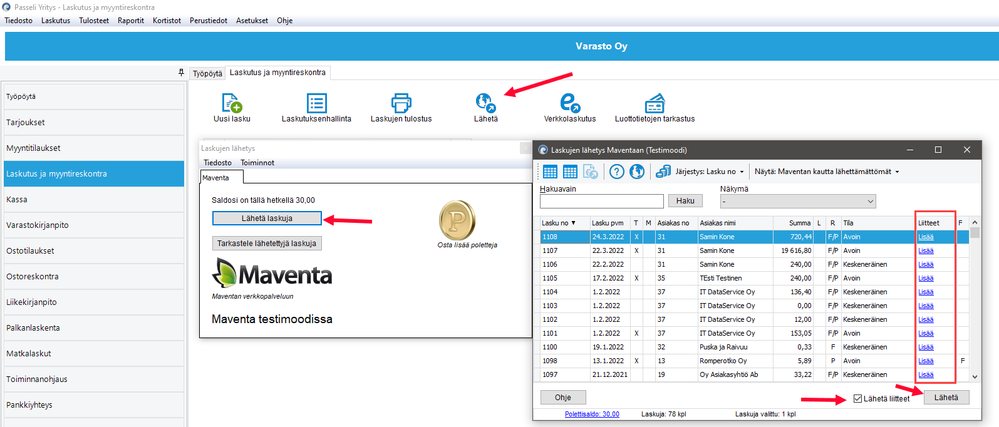Click the globe icon in Maventaan dialog toolbar
999x427 pixels.
point(635,171)
